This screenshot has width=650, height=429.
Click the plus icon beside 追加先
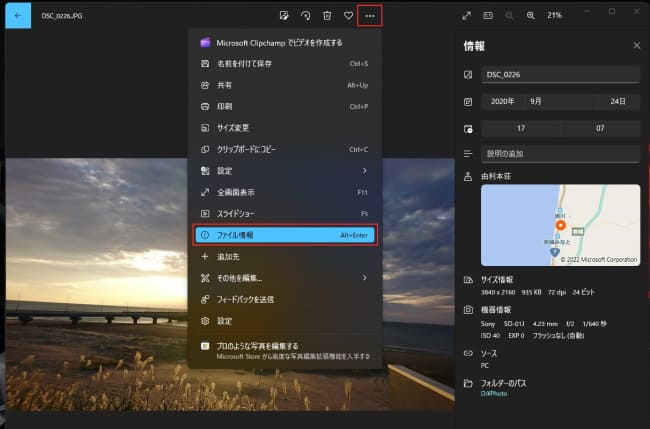[205, 257]
